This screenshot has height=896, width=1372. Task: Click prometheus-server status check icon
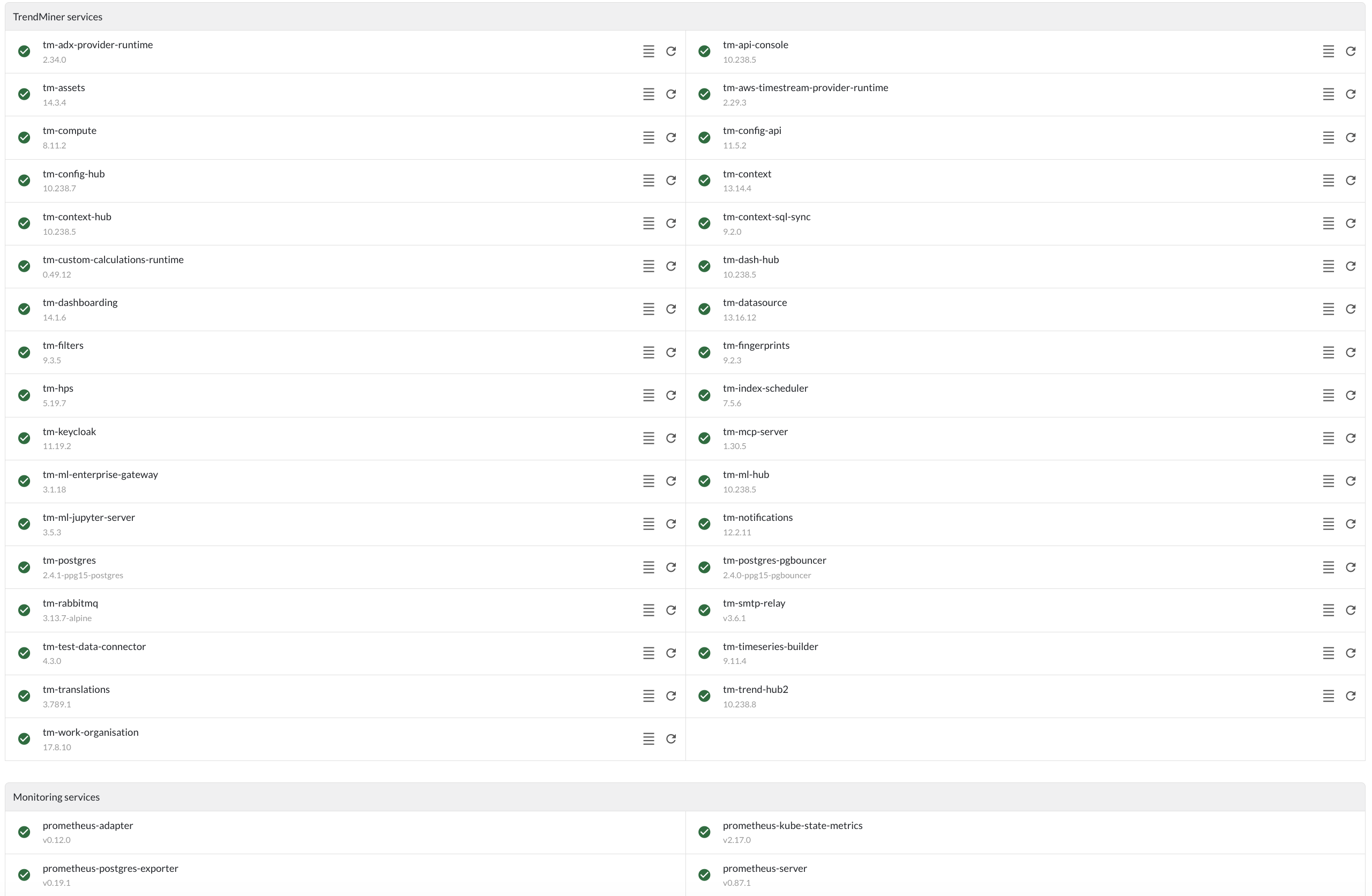point(704,875)
